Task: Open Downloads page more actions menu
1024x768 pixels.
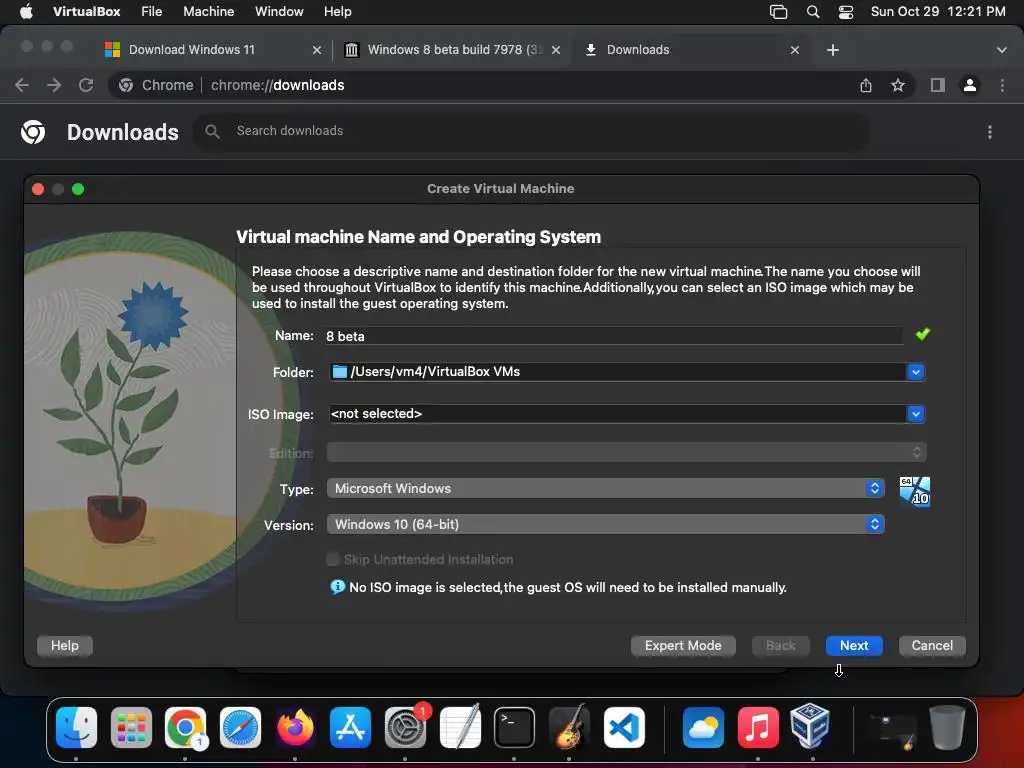Action: coord(990,132)
